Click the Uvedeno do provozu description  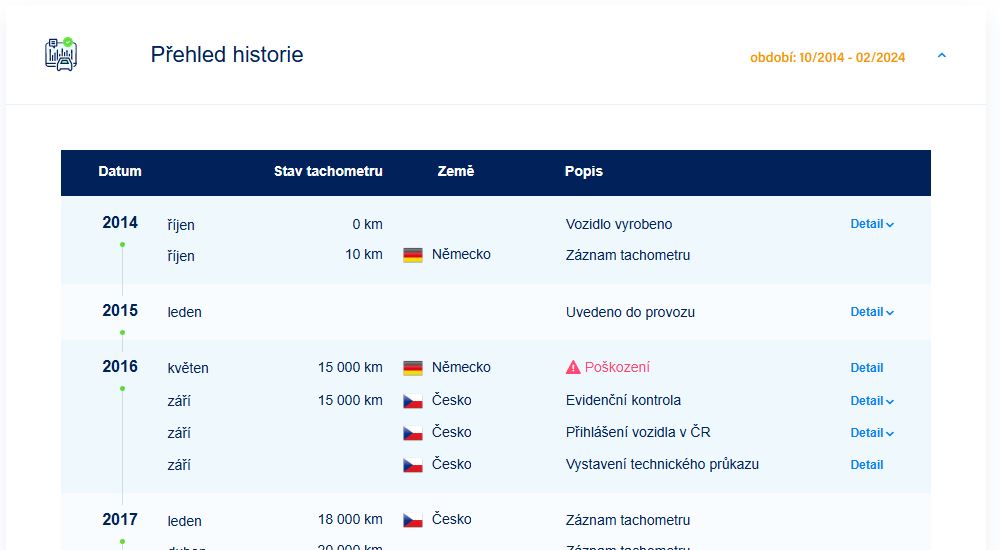[630, 312]
